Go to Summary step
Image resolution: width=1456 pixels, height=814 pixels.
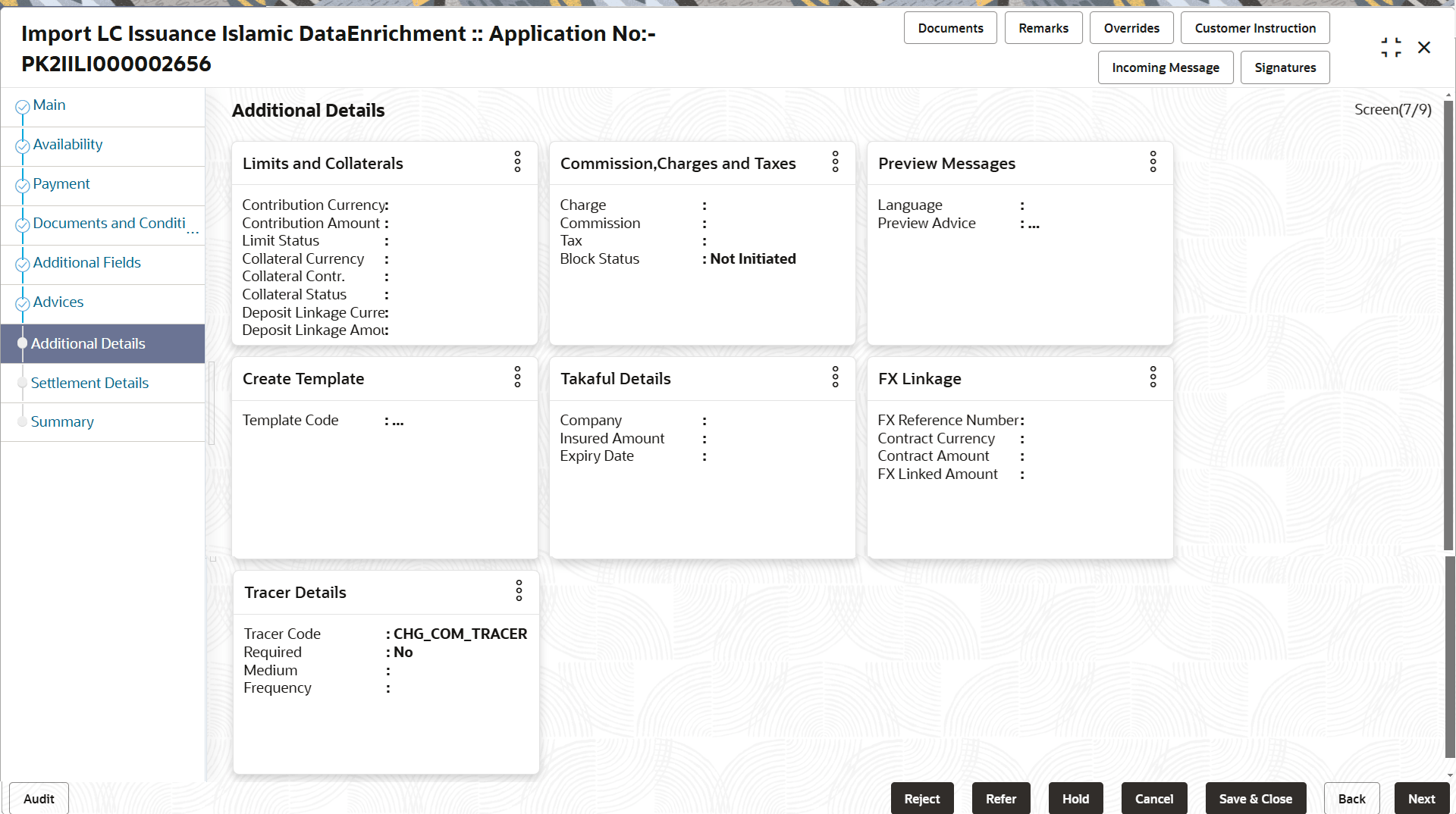coord(62,422)
